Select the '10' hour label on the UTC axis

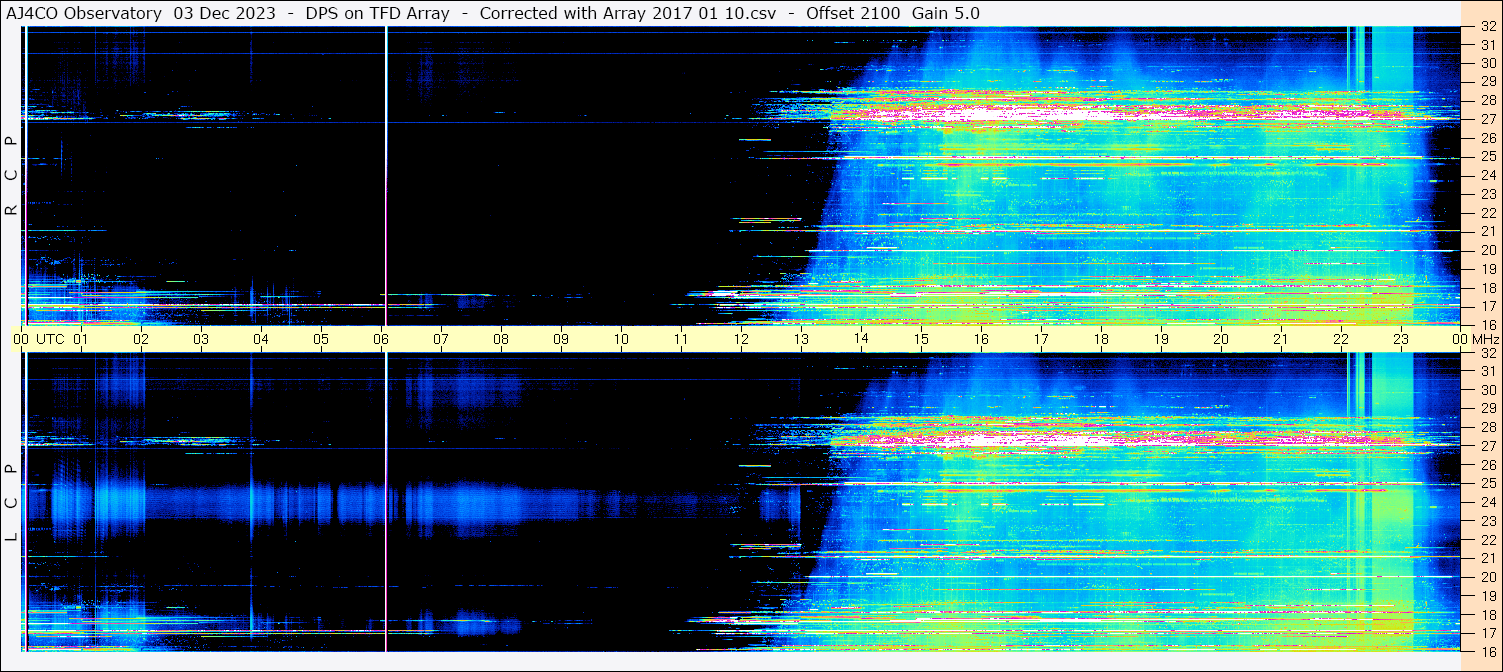621,339
